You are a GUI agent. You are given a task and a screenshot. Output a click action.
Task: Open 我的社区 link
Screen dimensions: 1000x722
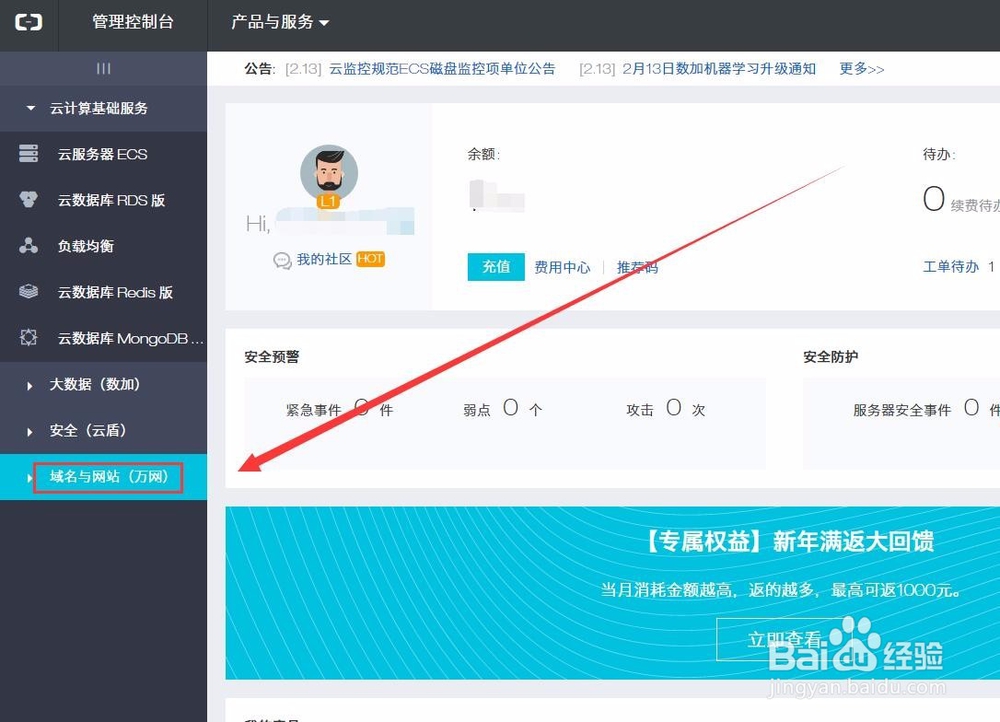[324, 259]
